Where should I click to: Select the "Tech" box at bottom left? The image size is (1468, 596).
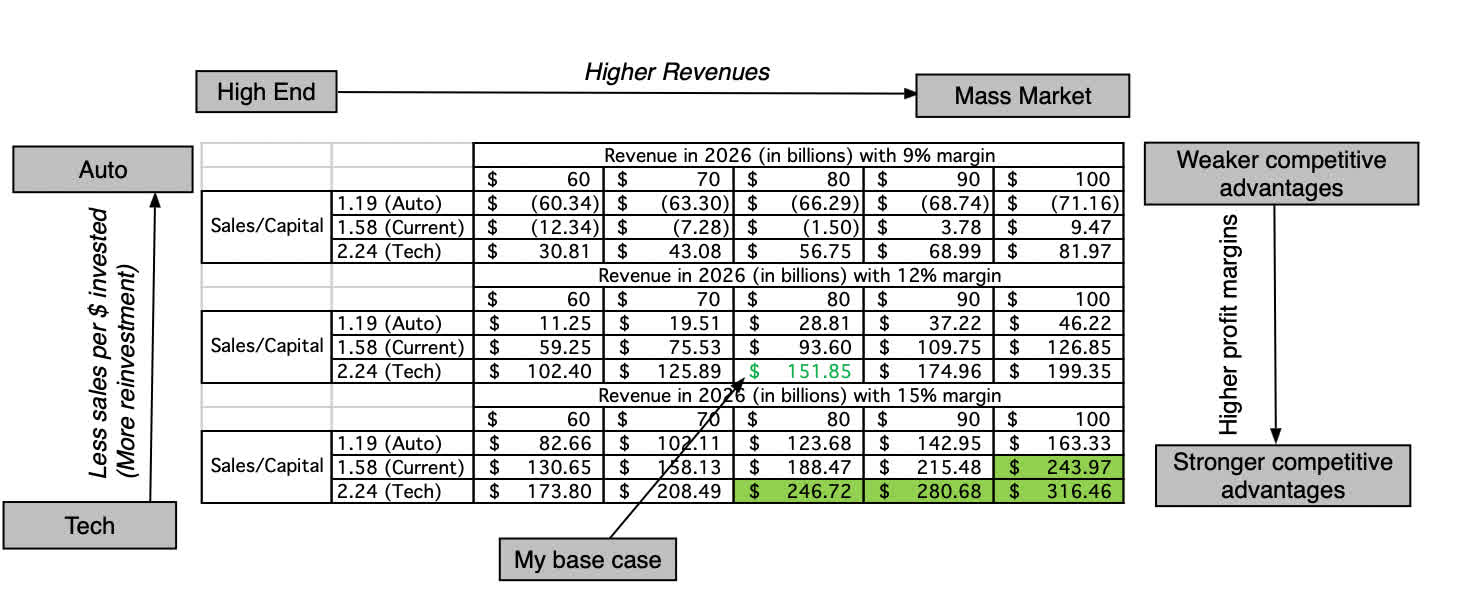click(90, 524)
